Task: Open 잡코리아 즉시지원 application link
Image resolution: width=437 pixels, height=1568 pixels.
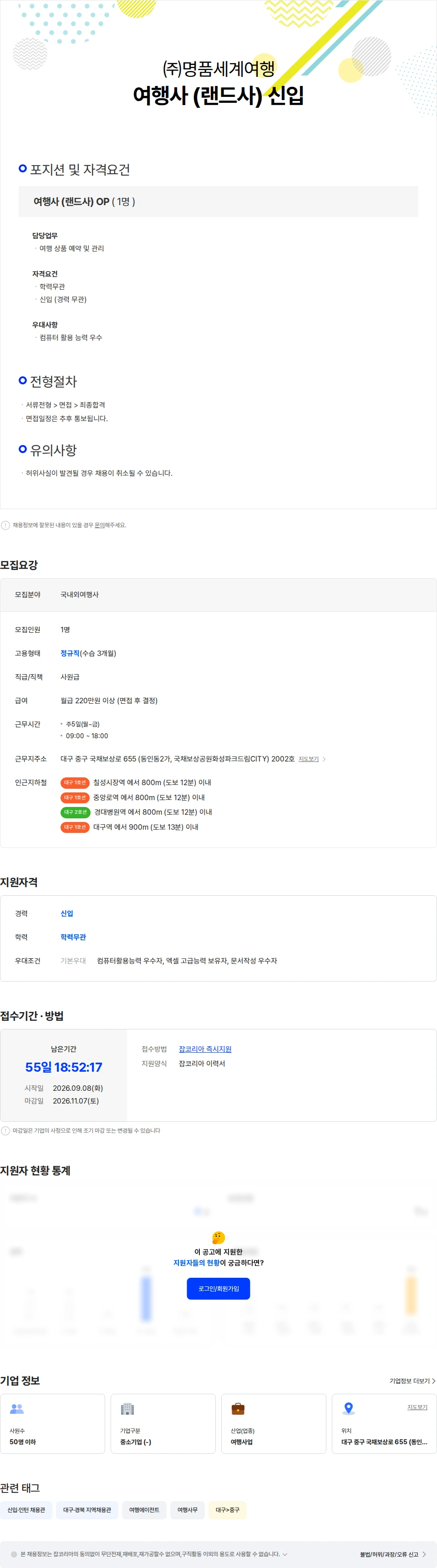Action: coord(205,1049)
